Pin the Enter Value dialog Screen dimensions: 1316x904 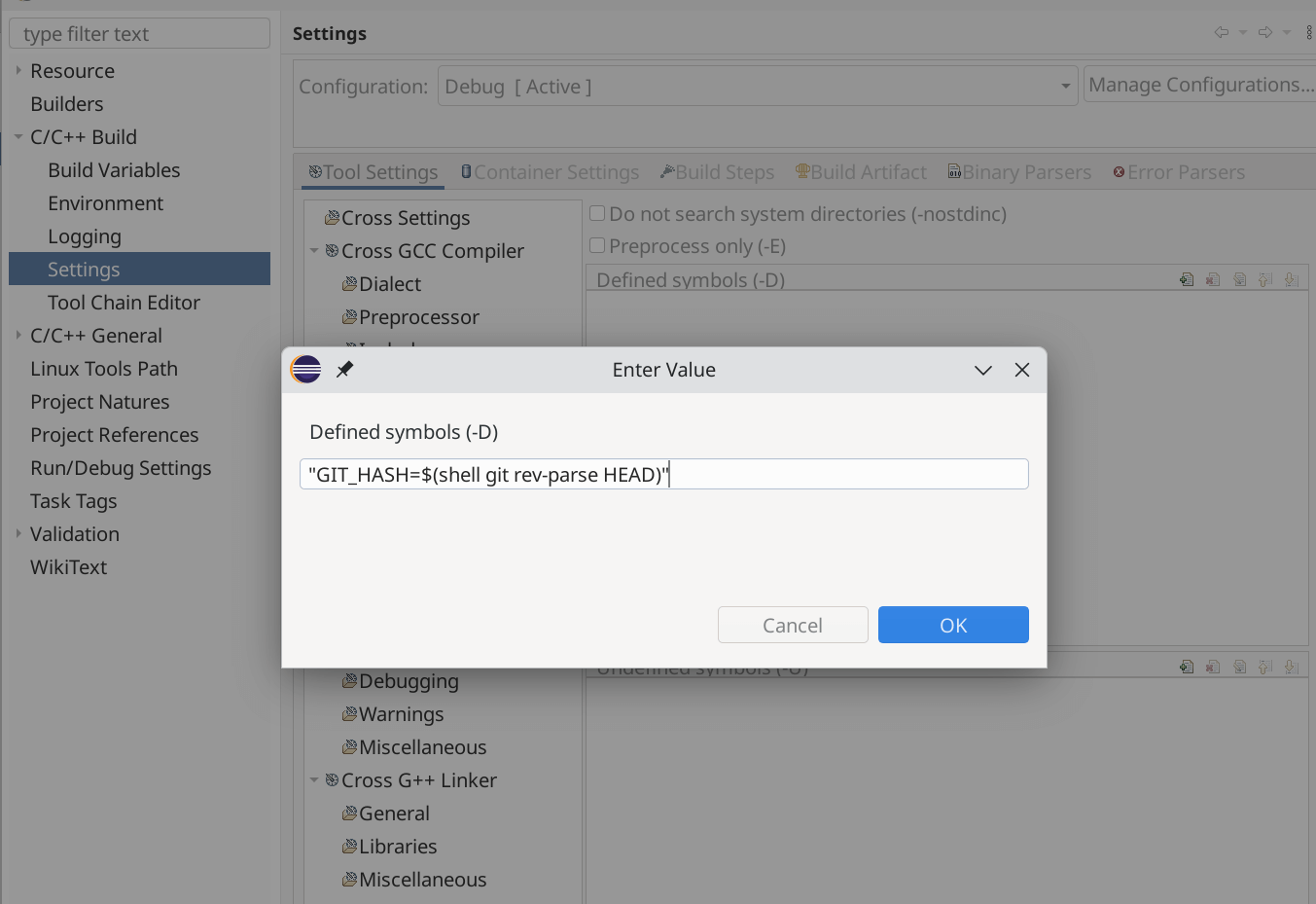pos(344,370)
